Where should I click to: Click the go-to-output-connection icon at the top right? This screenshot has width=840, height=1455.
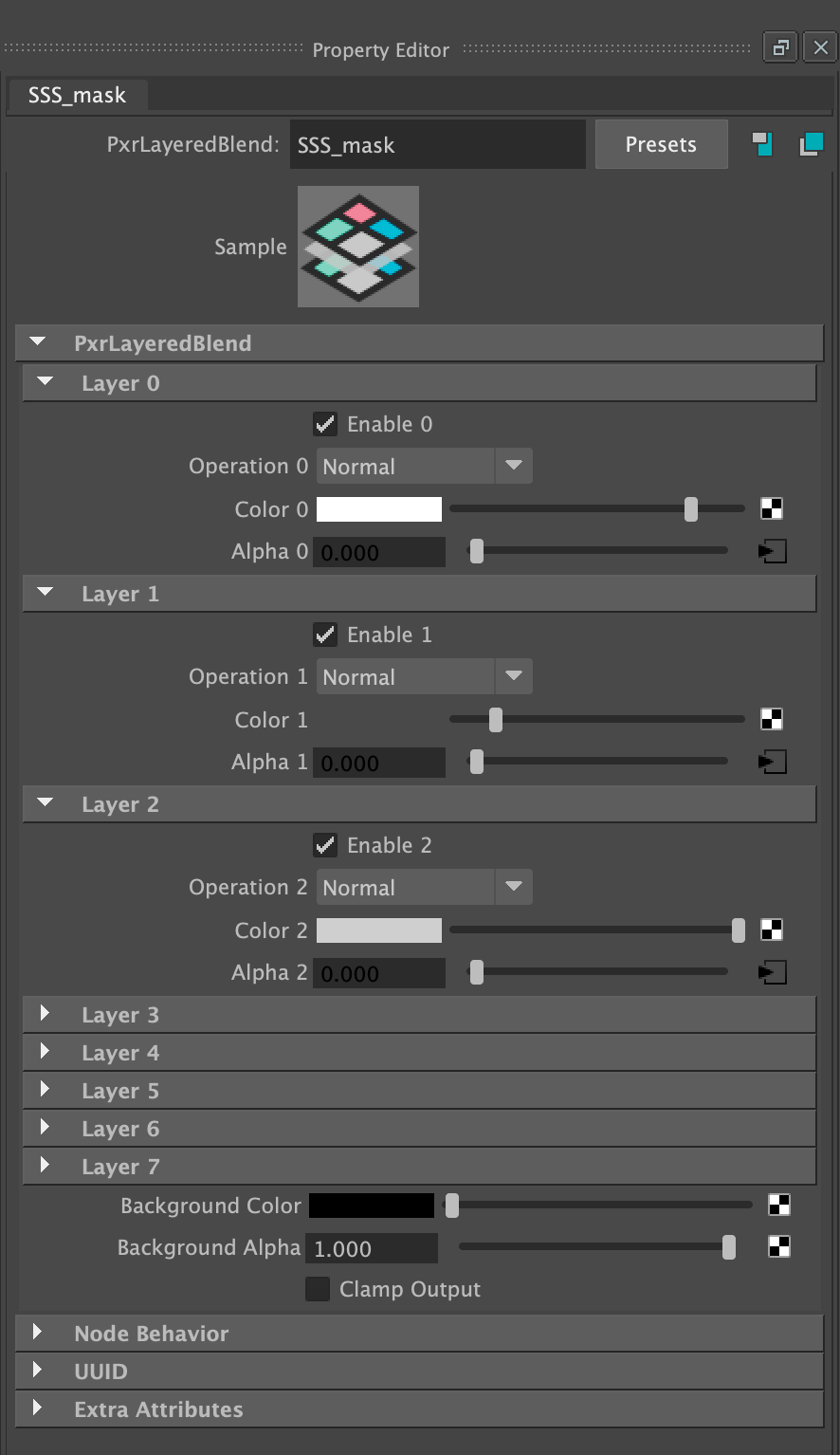tap(812, 144)
